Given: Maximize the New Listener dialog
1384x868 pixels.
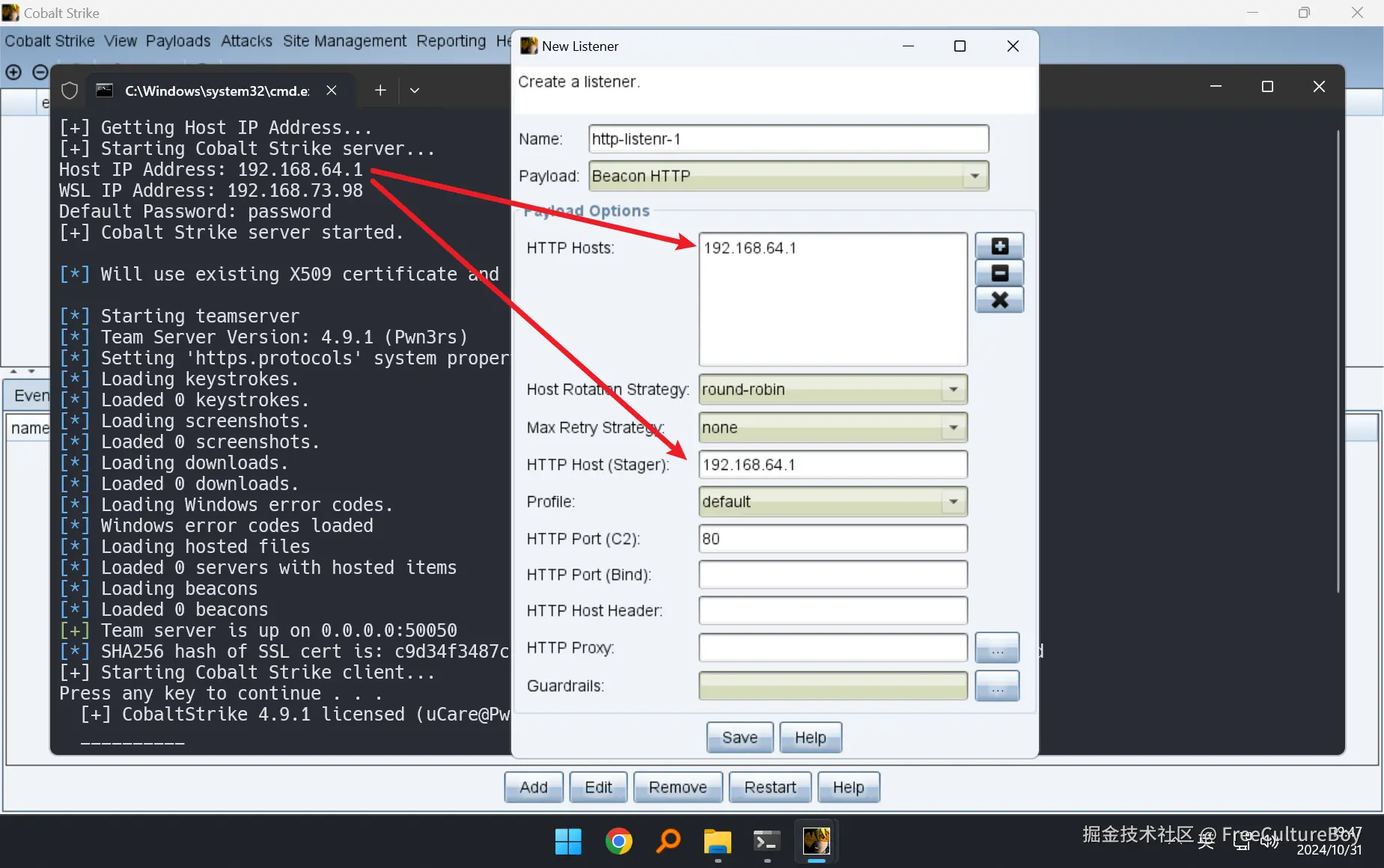Looking at the screenshot, I should (x=960, y=46).
